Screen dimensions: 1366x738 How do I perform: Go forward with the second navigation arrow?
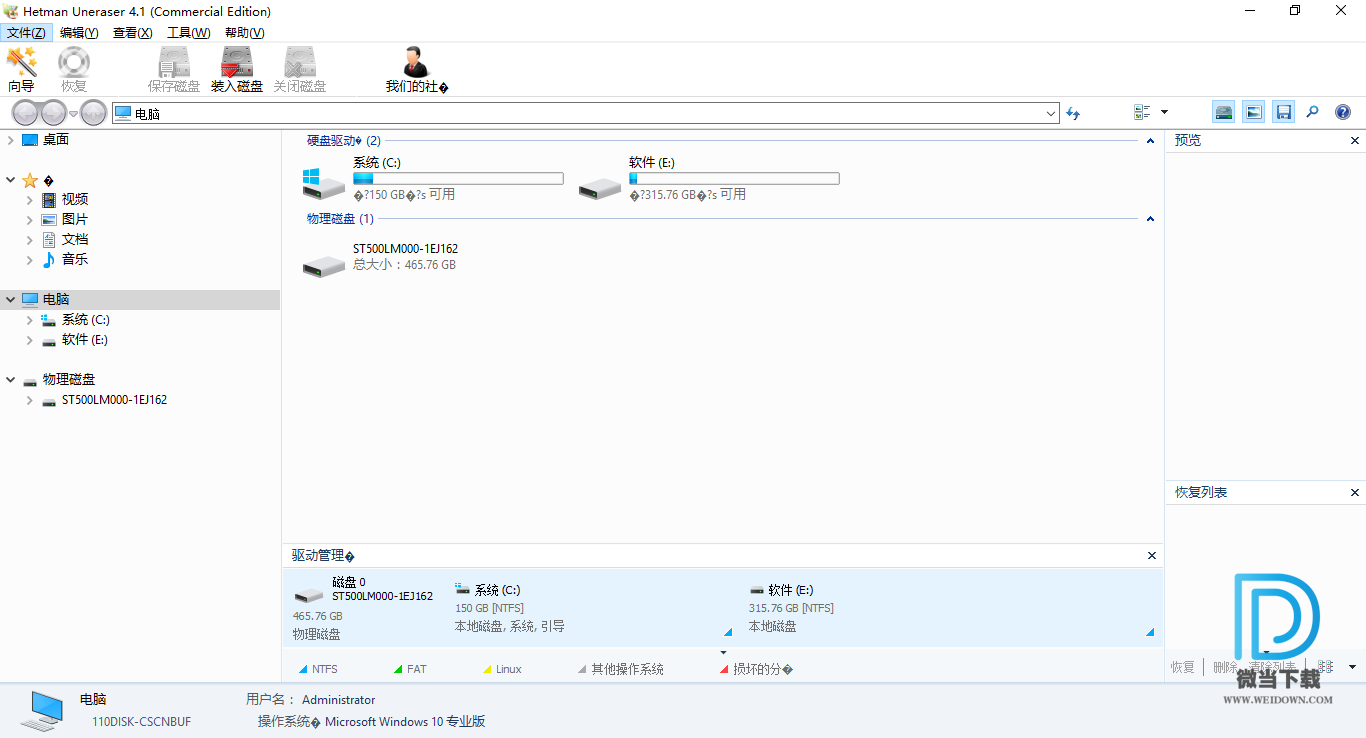[x=53, y=113]
